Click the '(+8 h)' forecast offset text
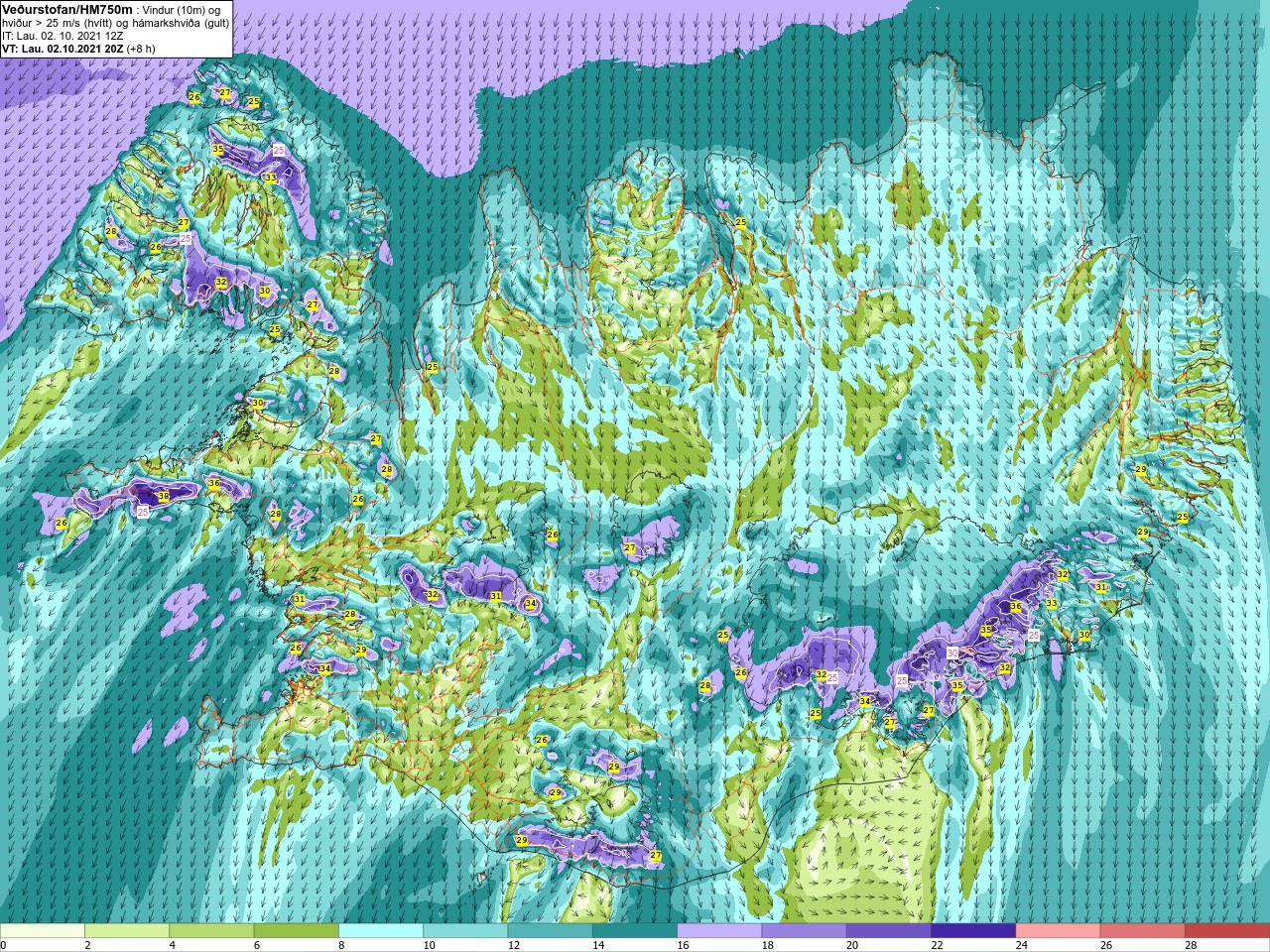This screenshot has width=1270, height=952. coord(141,49)
